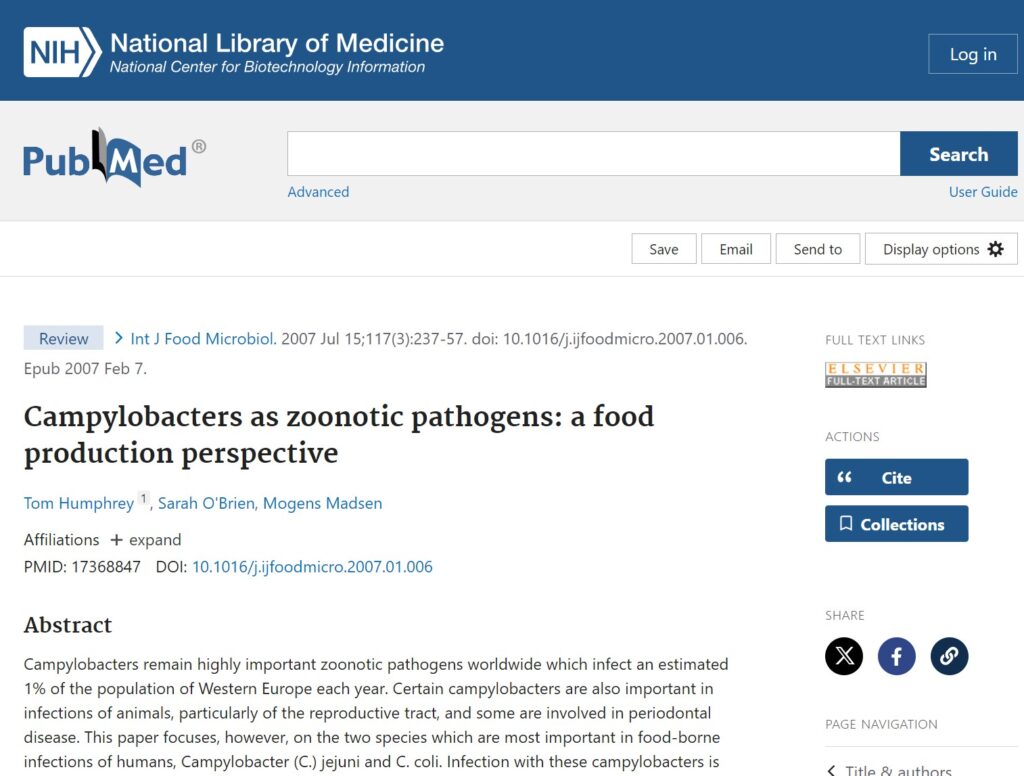Click the Cite quotation button
Screen dimensions: 1024x776
coord(896,477)
